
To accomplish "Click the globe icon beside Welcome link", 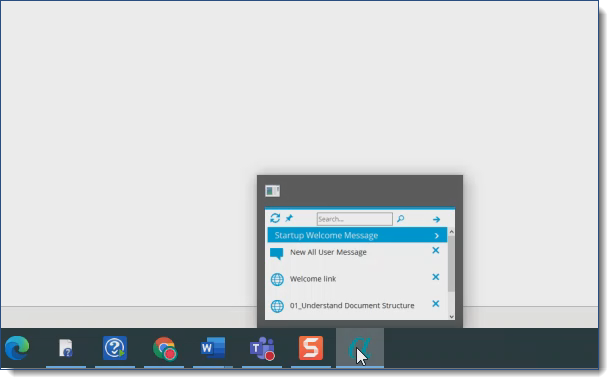I will pos(277,279).
